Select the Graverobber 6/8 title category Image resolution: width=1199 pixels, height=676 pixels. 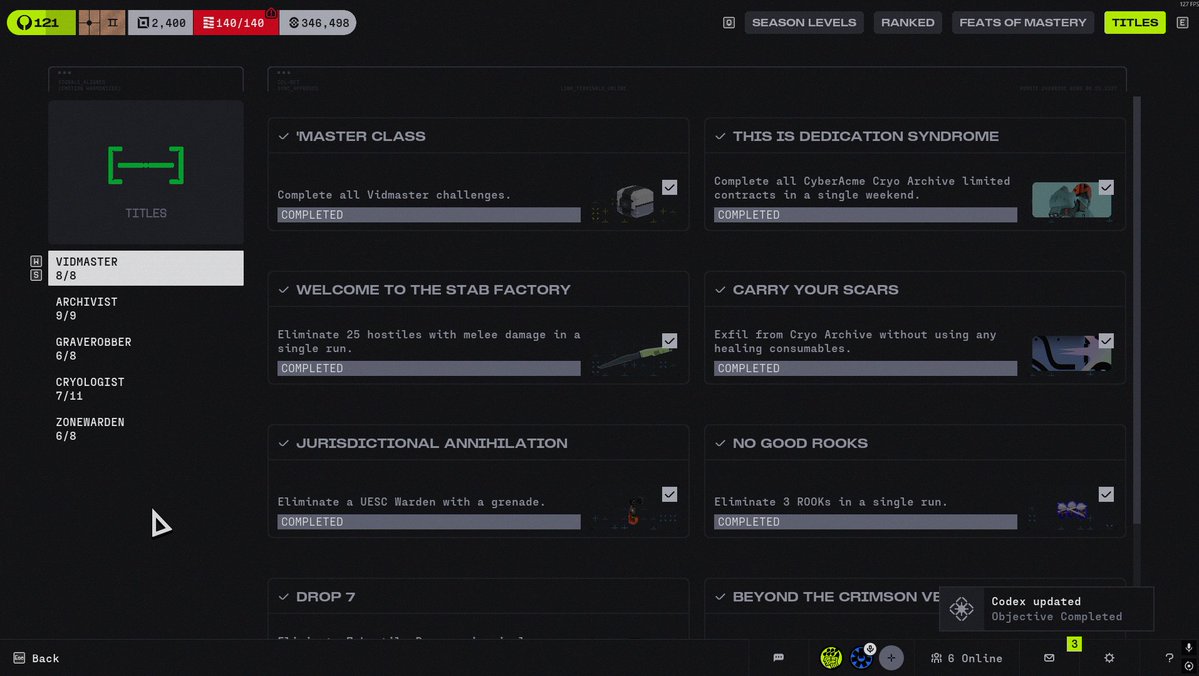(x=146, y=349)
